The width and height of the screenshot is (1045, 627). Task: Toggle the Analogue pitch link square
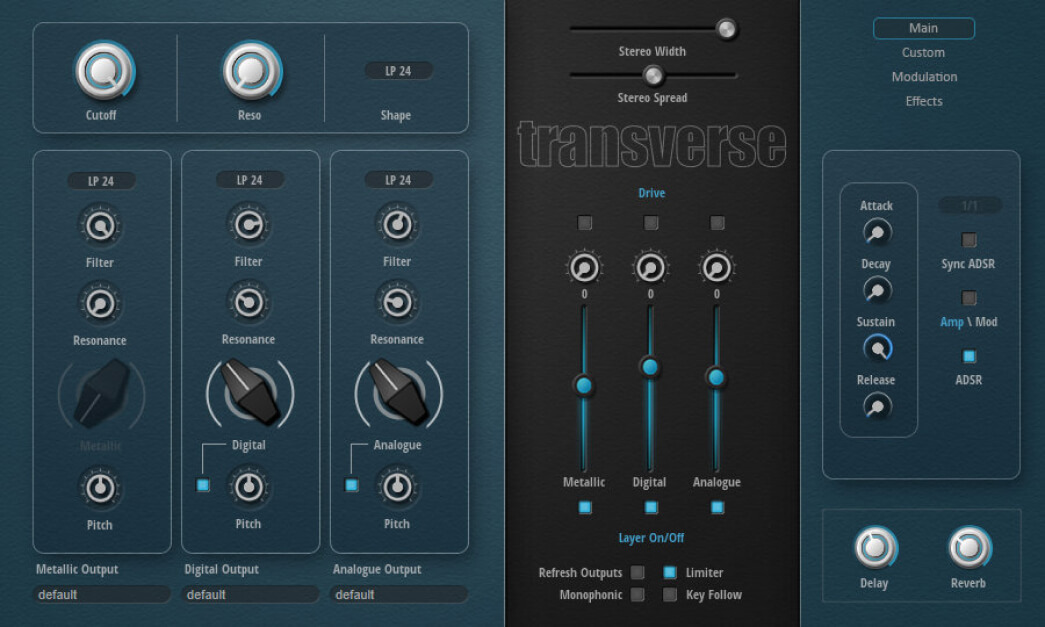coord(352,485)
